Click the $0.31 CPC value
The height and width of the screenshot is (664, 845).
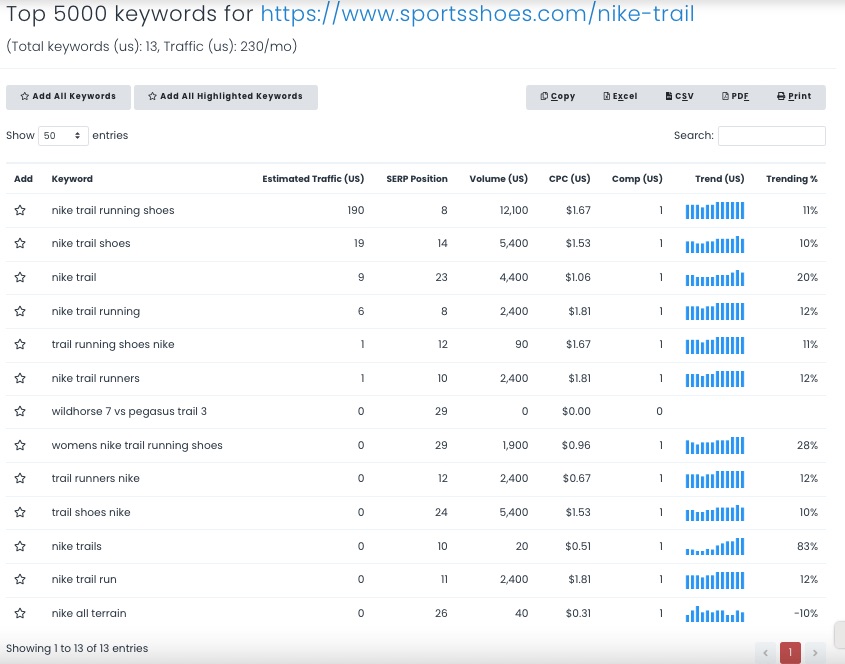click(578, 613)
